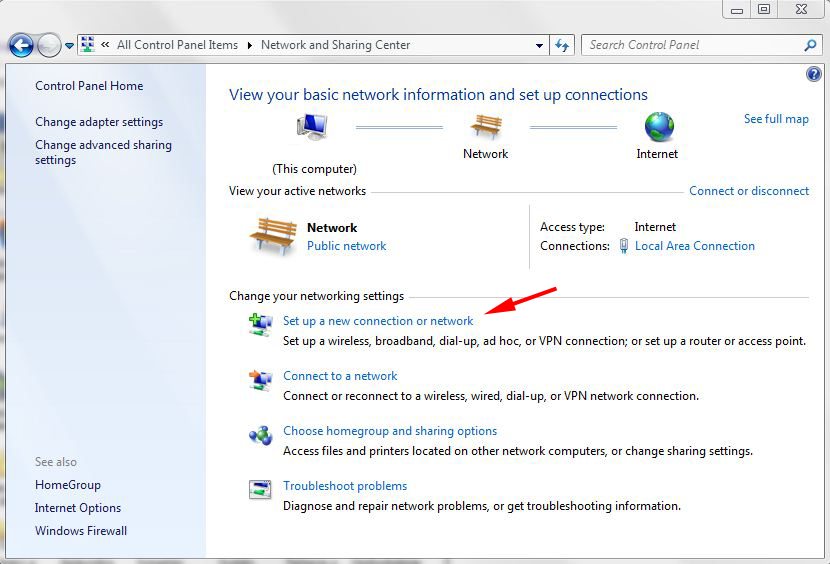Open Help with the question mark icon

814,74
